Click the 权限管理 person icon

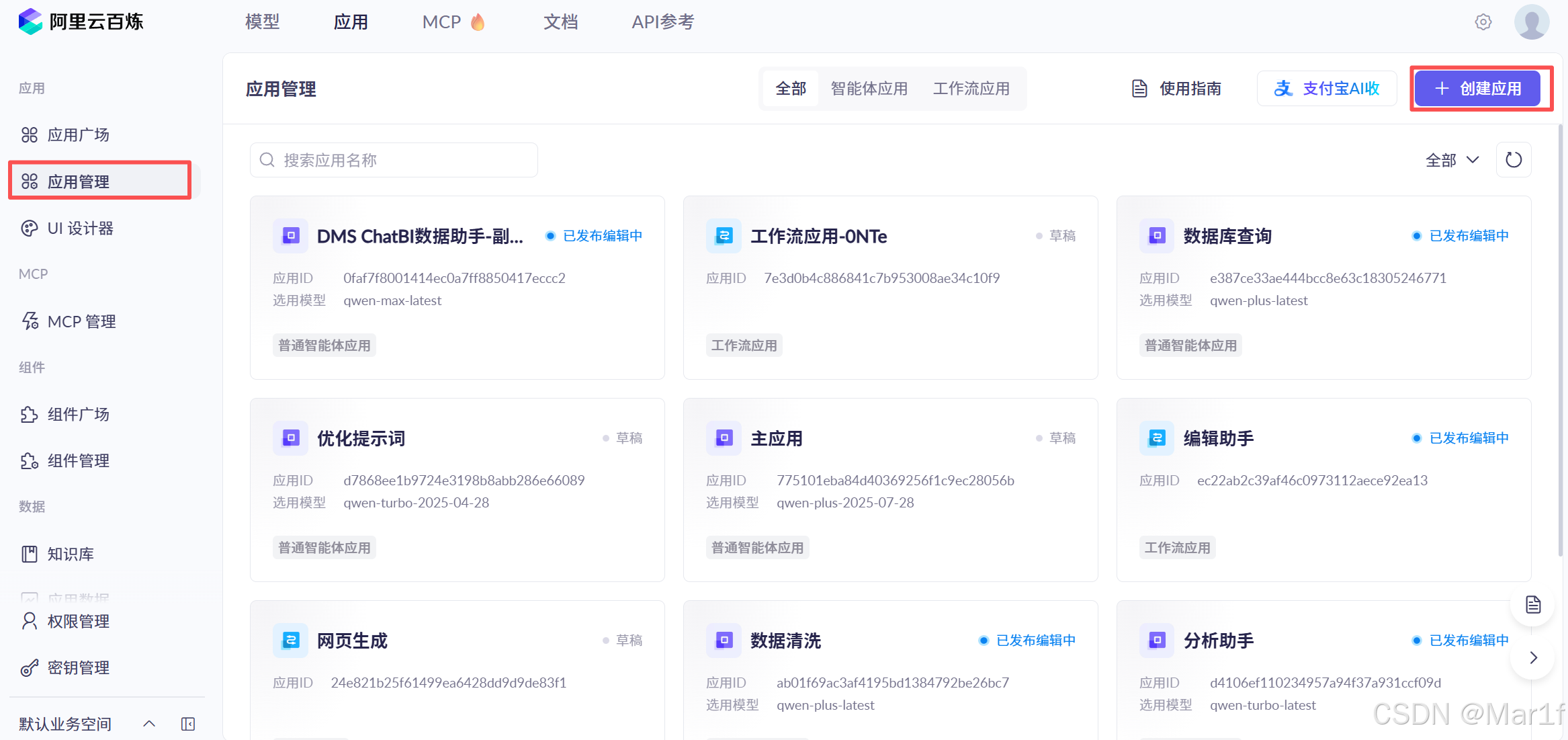pyautogui.click(x=30, y=621)
